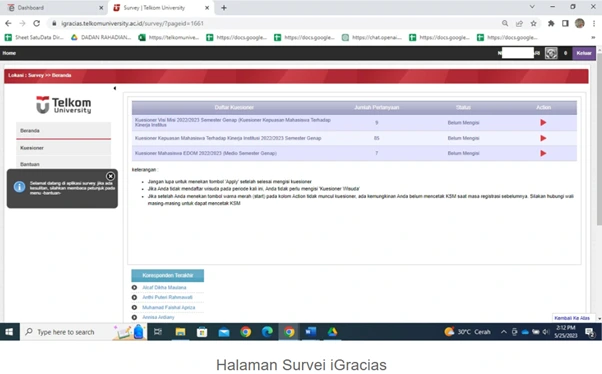Open the Chrome profile avatar
The width and height of the screenshot is (602, 374).
click(579, 23)
